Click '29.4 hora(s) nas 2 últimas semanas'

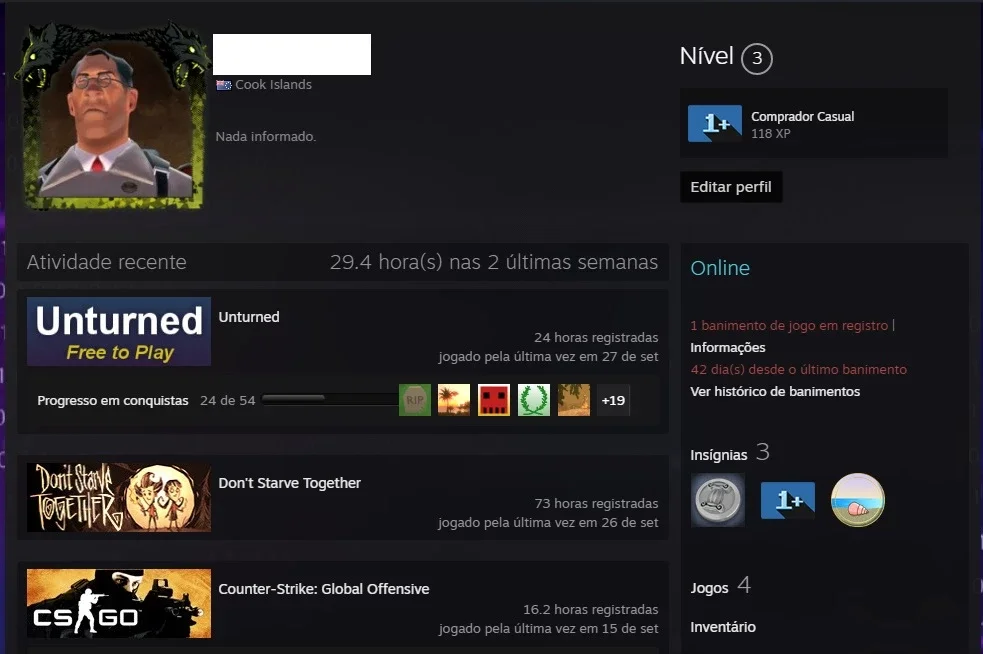click(x=494, y=262)
